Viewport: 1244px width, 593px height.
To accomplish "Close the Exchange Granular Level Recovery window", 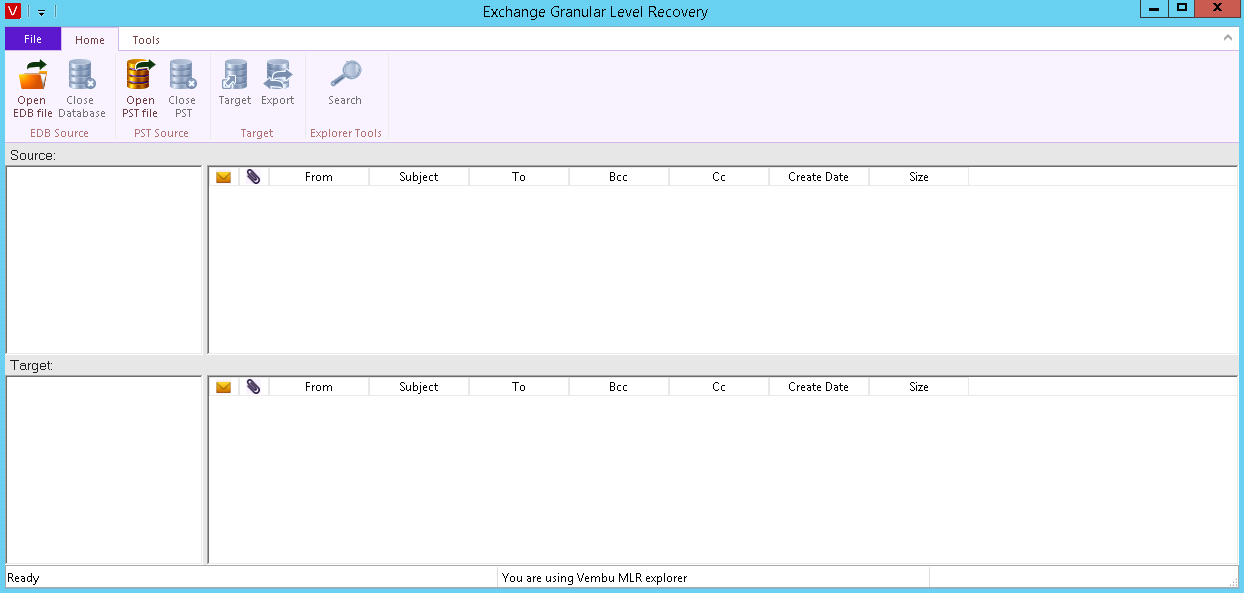I will [x=1218, y=8].
